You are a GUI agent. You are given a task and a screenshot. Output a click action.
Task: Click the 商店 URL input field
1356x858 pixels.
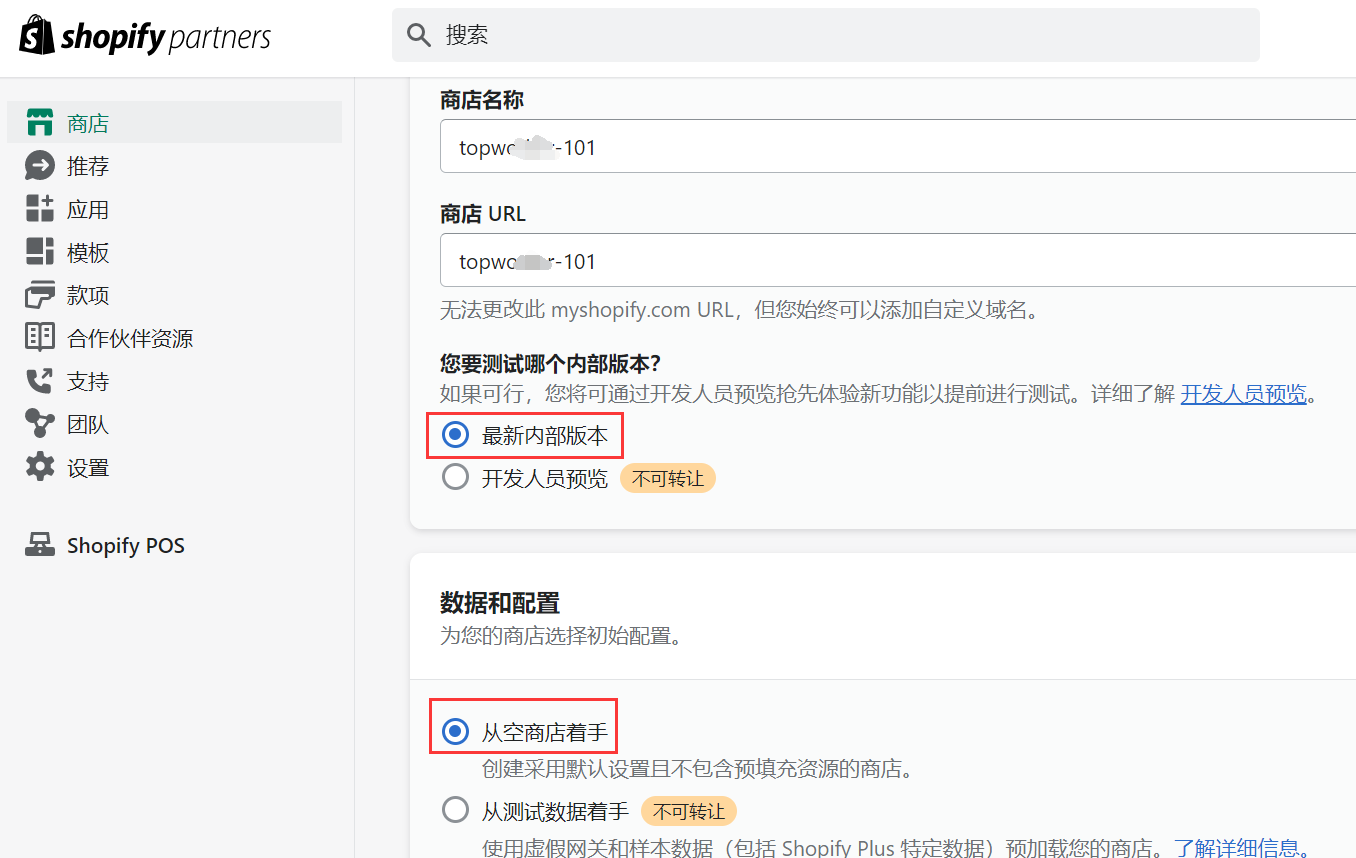coord(898,261)
